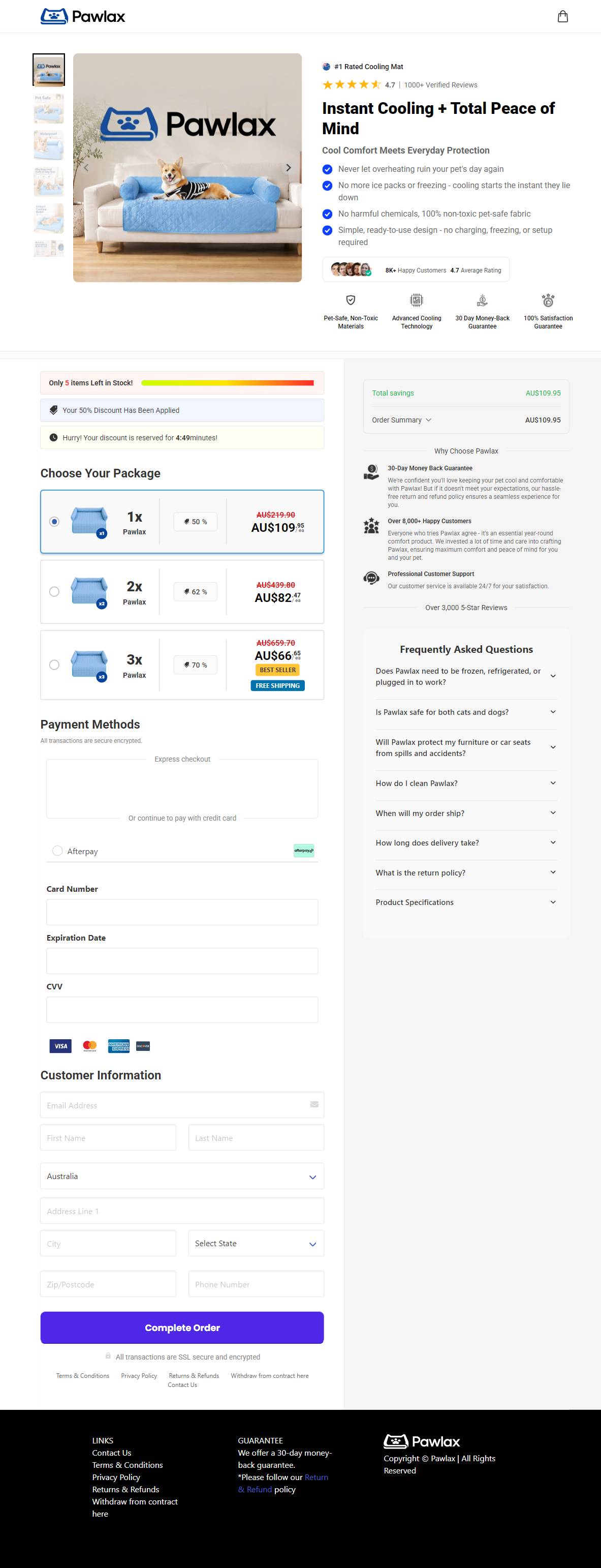Open the Australia country dropdown
Screen dimensions: 601x1568
tap(182, 1176)
